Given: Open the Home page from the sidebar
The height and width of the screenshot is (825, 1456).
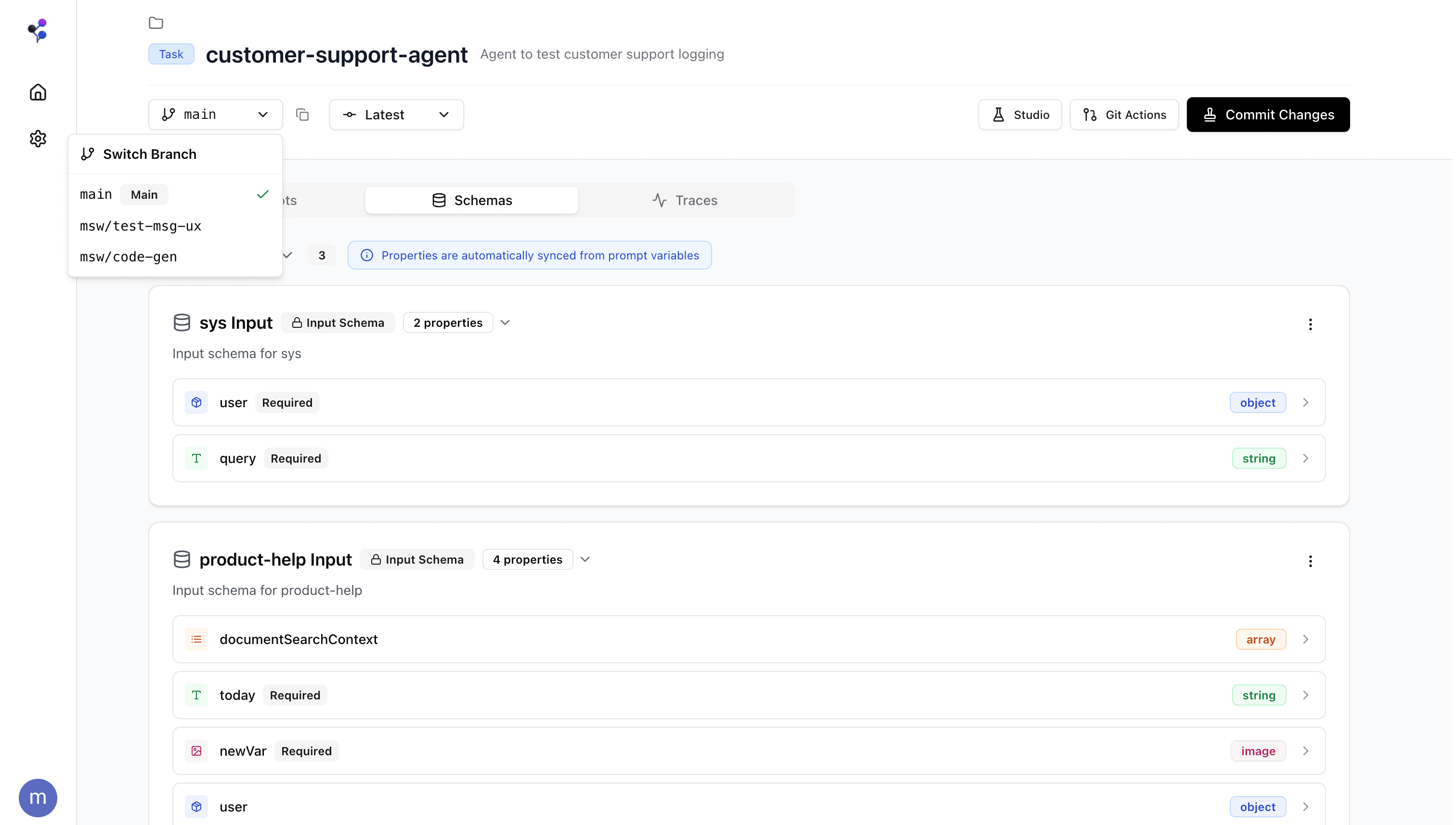Looking at the screenshot, I should pyautogui.click(x=38, y=92).
